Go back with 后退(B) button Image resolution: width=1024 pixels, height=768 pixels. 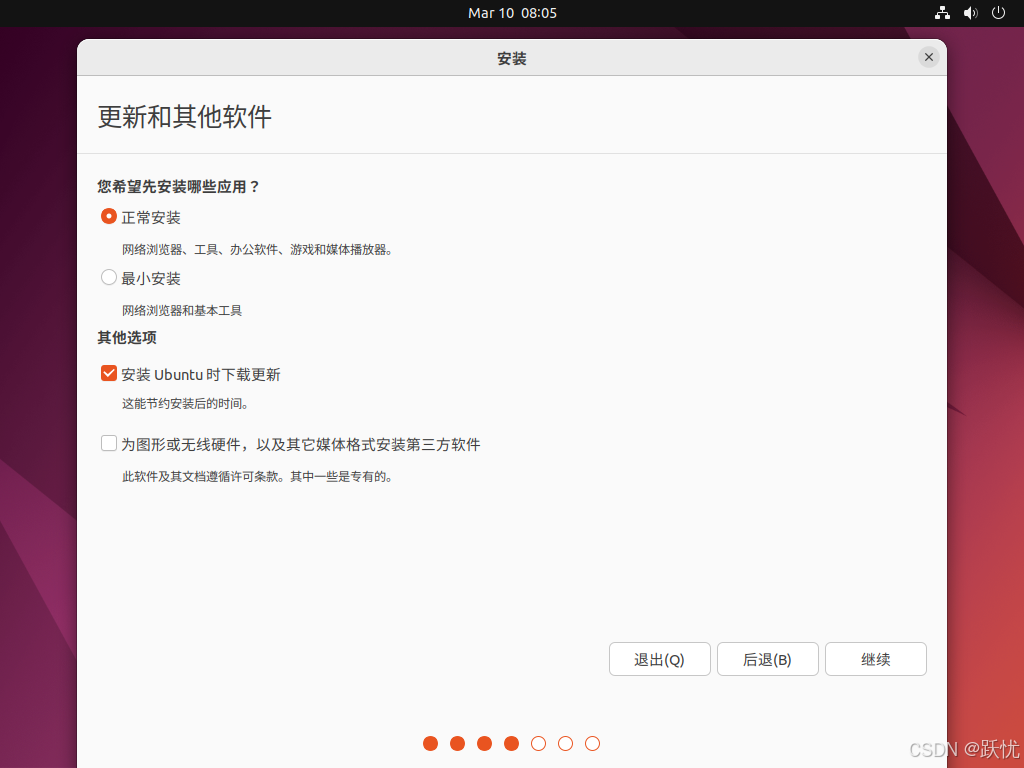point(767,659)
